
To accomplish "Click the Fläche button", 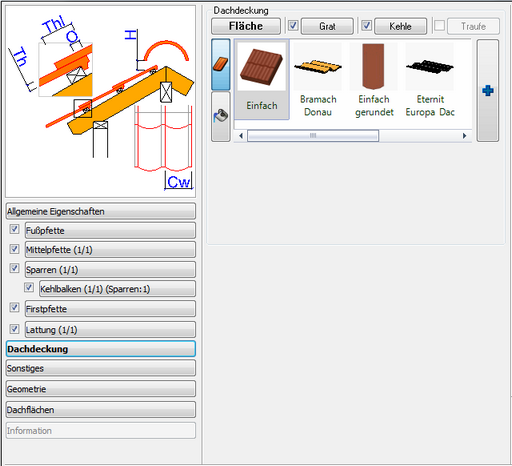I will coord(246,26).
